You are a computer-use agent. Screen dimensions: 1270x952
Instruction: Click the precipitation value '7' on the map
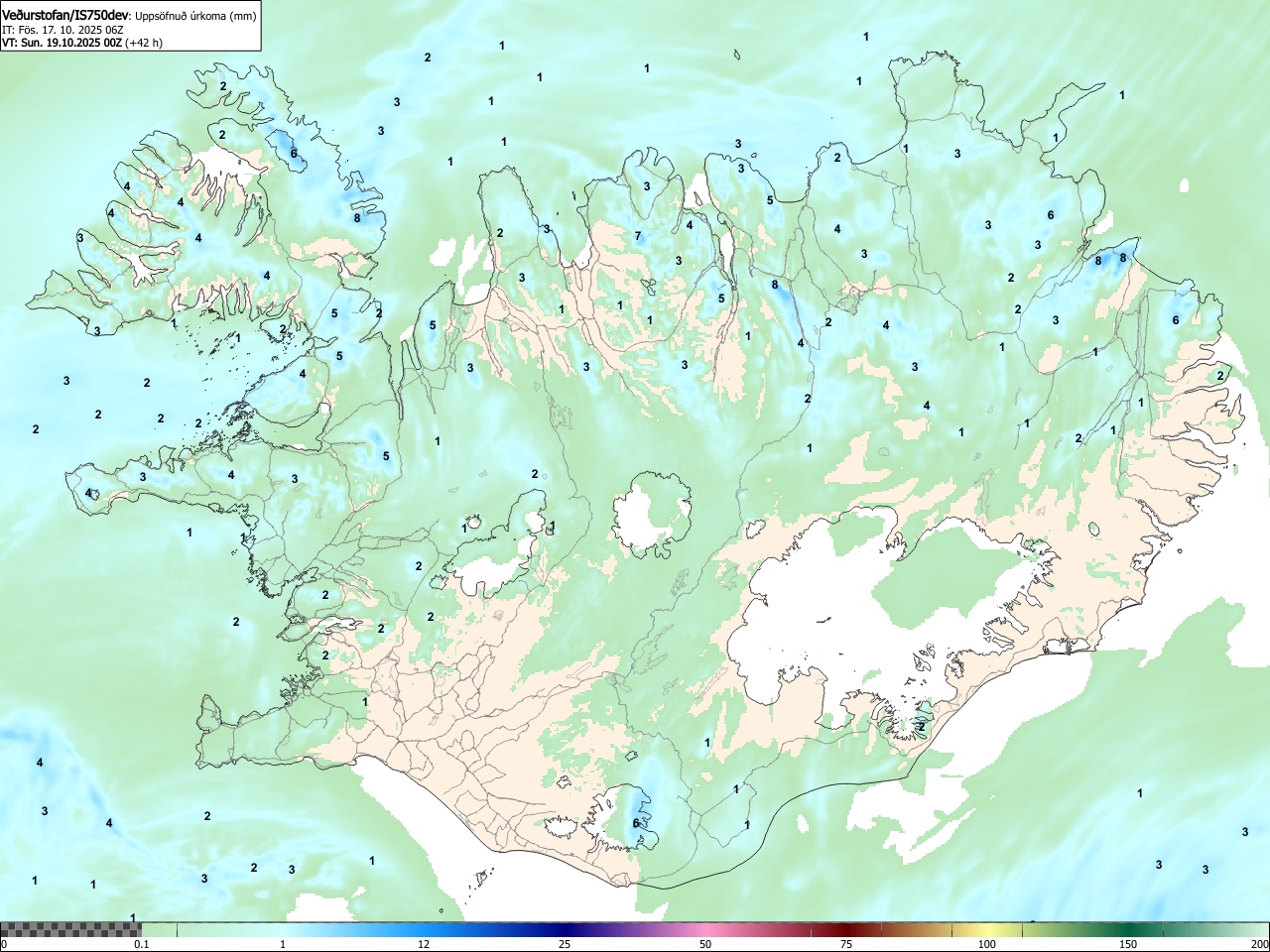[638, 236]
